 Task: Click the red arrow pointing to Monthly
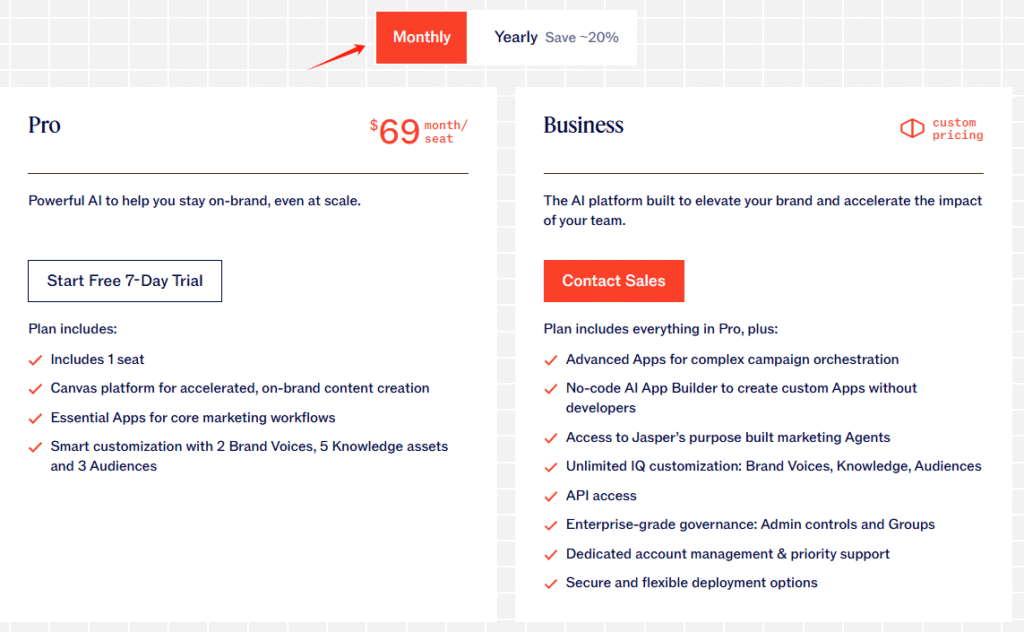(x=335, y=55)
